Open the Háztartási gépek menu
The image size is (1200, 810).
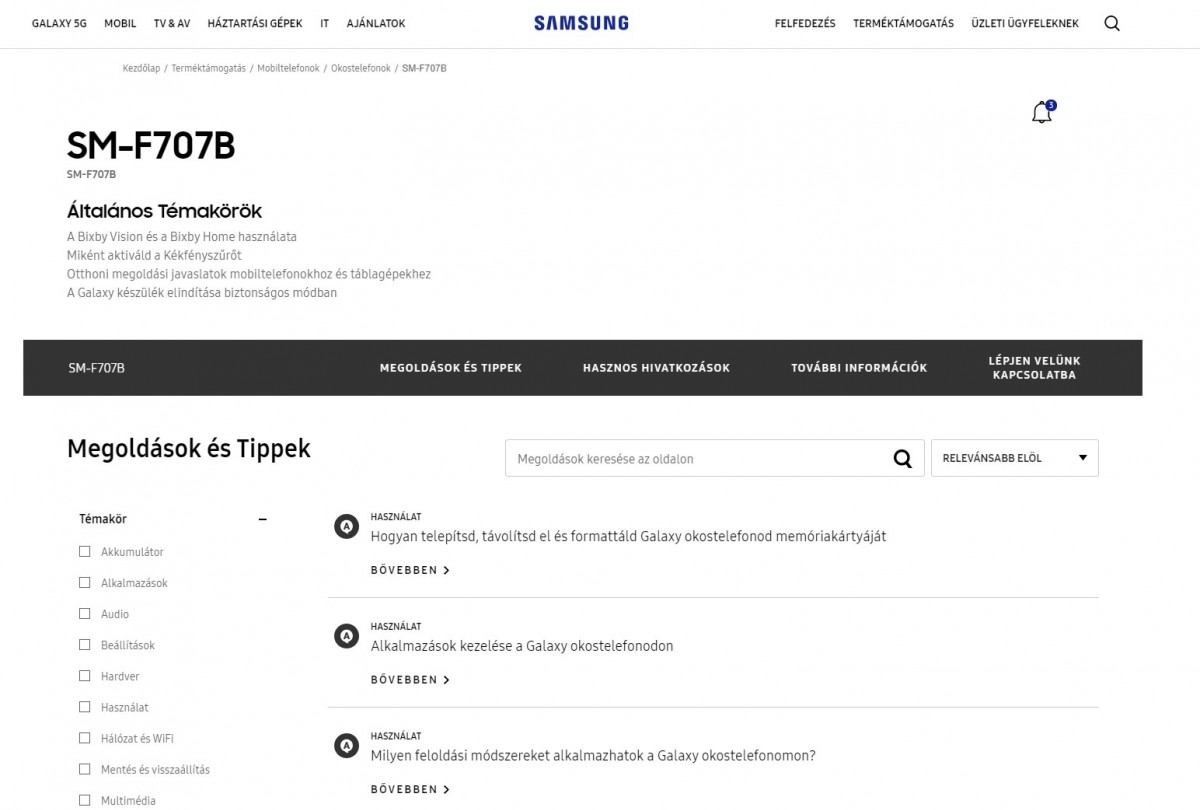(x=254, y=23)
